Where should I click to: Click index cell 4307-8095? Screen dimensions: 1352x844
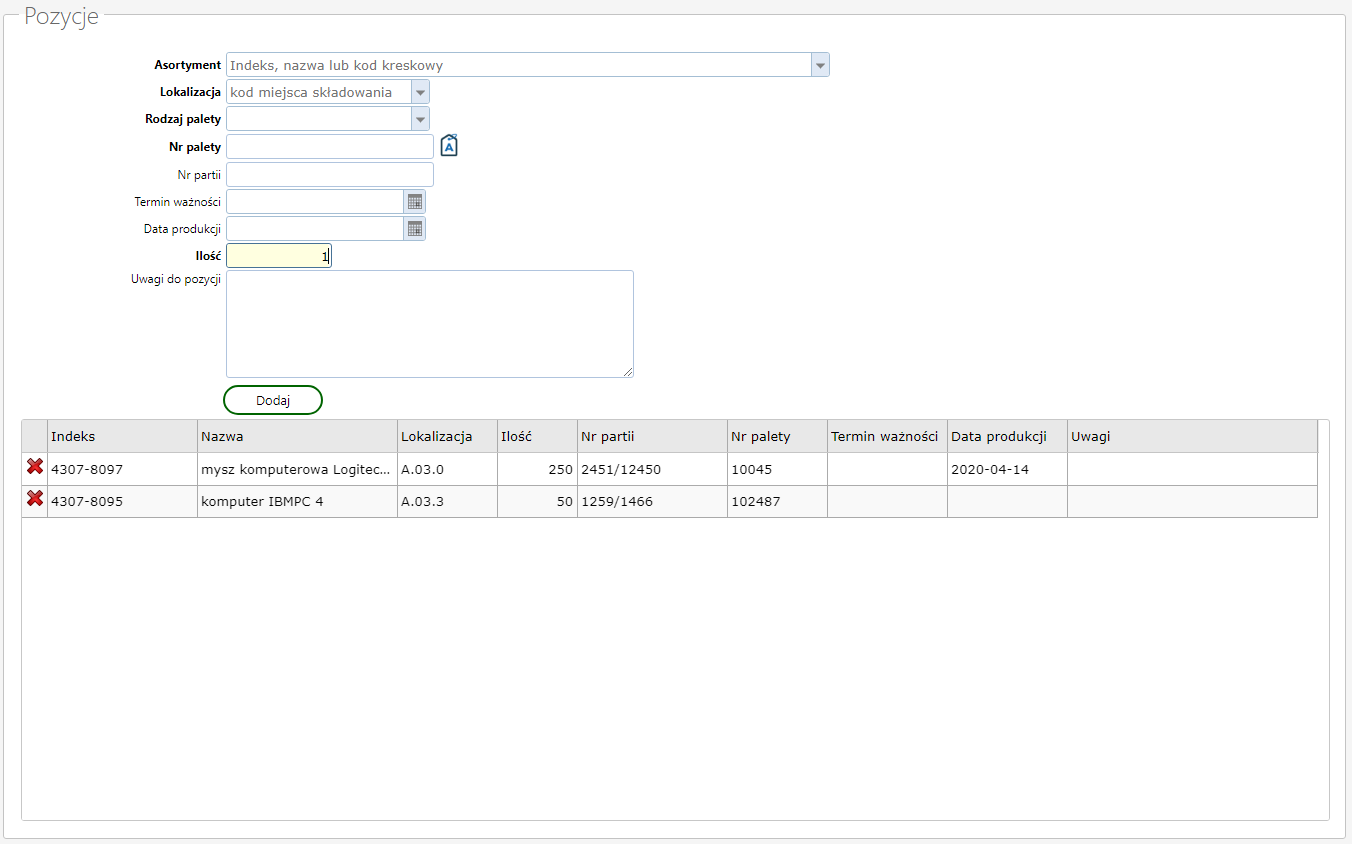tap(122, 501)
